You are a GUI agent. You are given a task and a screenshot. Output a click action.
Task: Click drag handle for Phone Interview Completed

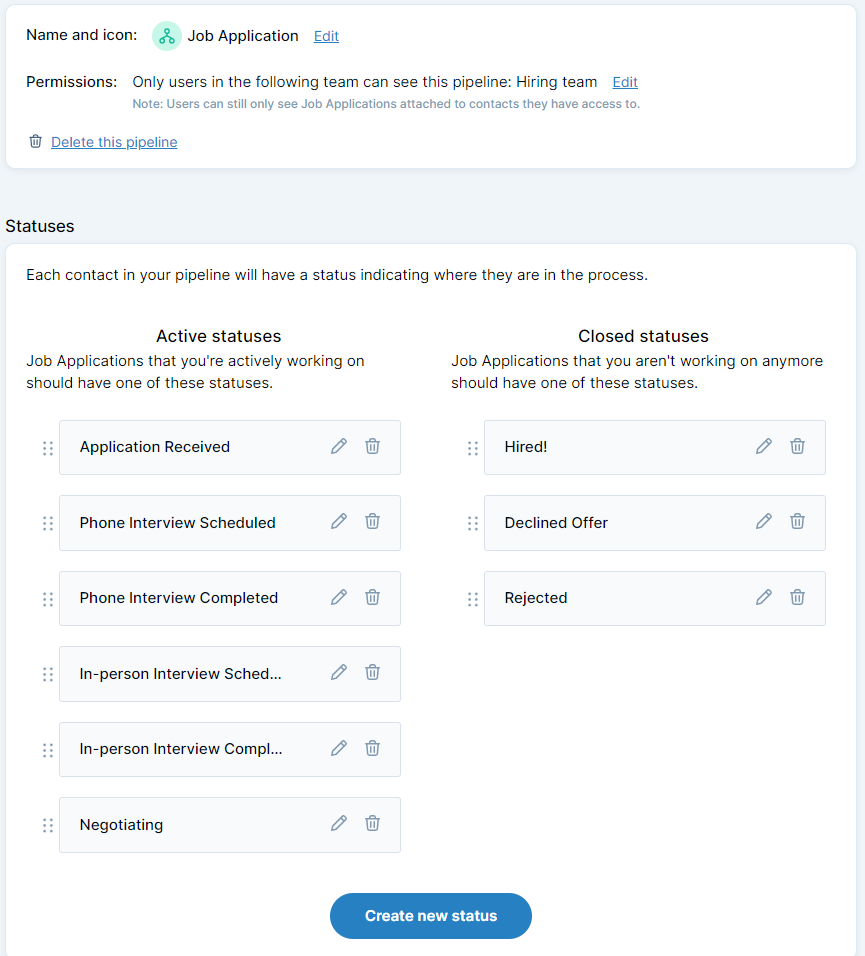coord(47,599)
